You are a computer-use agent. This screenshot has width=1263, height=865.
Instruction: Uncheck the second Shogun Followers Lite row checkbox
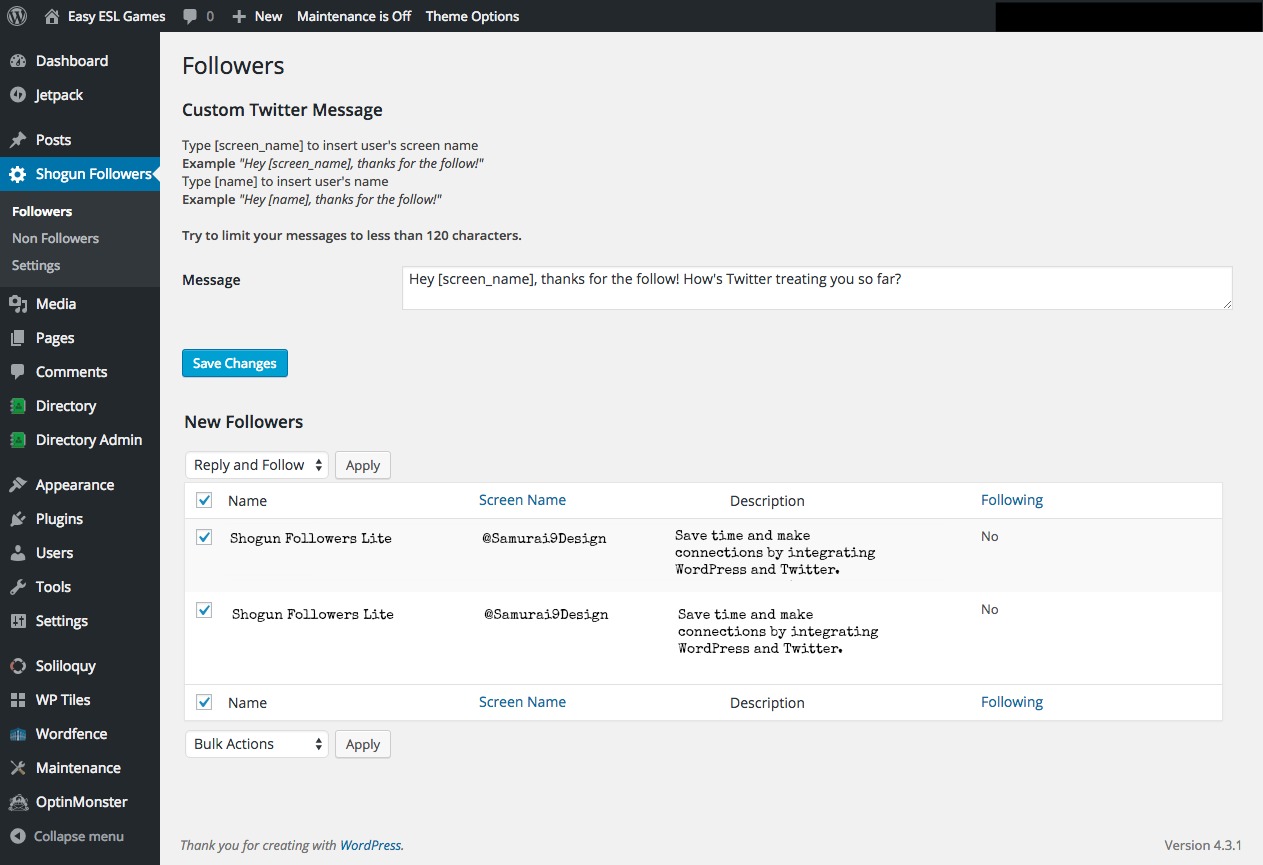click(x=205, y=610)
